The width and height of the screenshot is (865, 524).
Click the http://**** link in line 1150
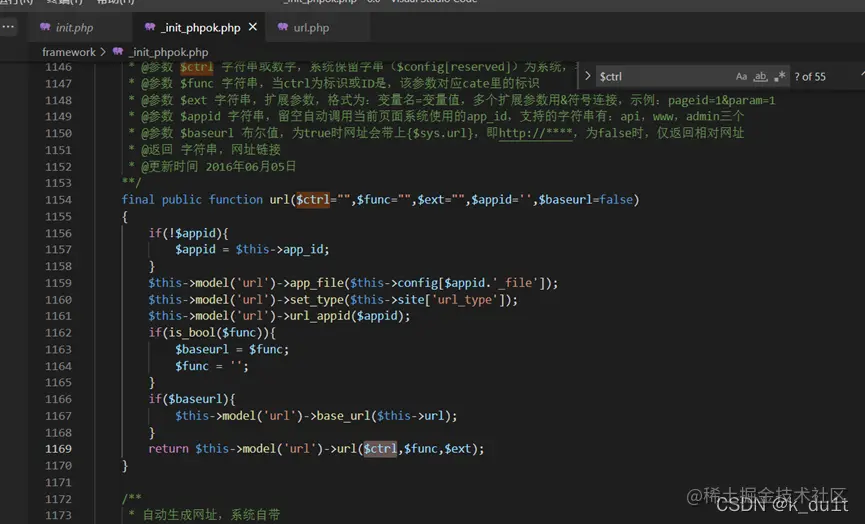pyautogui.click(x=536, y=133)
